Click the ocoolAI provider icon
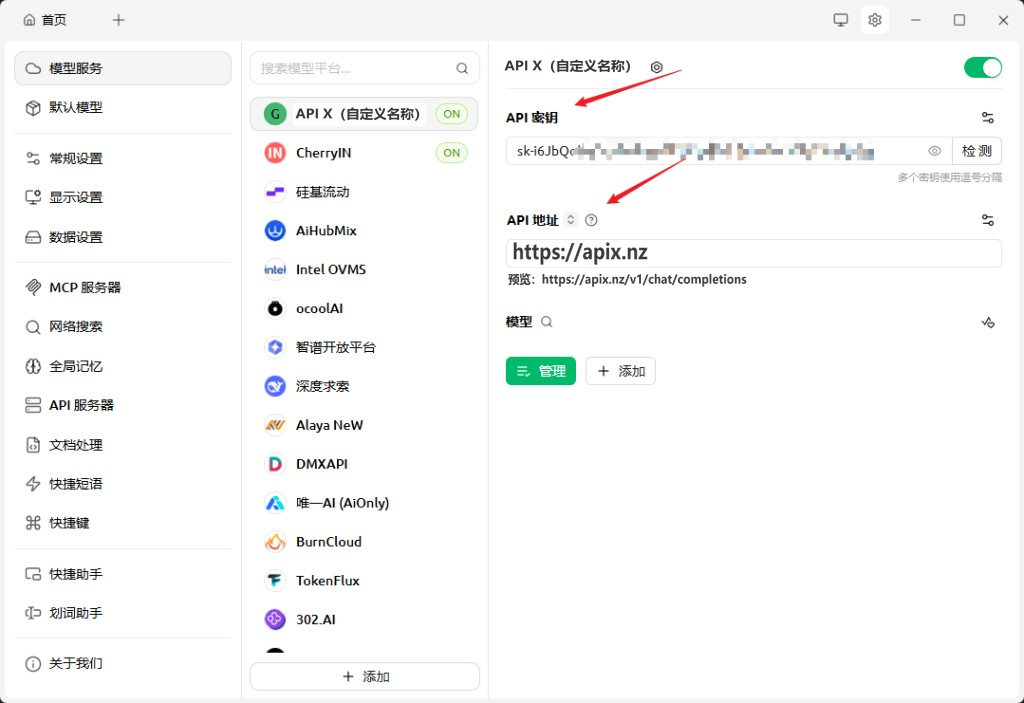The height and width of the screenshot is (703, 1024). coord(275,308)
